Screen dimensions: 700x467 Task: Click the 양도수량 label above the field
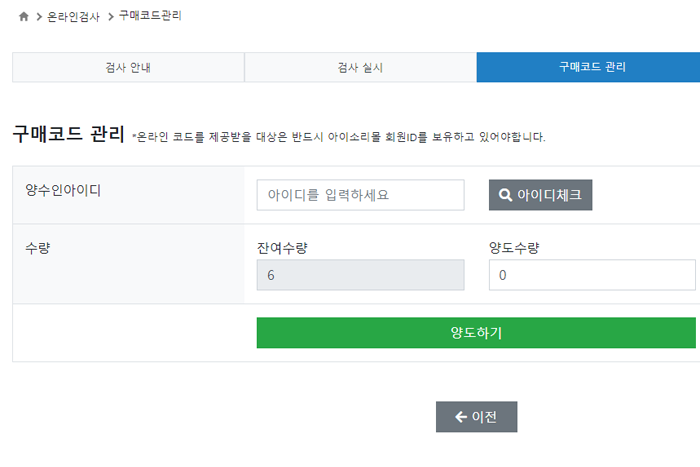point(514,248)
